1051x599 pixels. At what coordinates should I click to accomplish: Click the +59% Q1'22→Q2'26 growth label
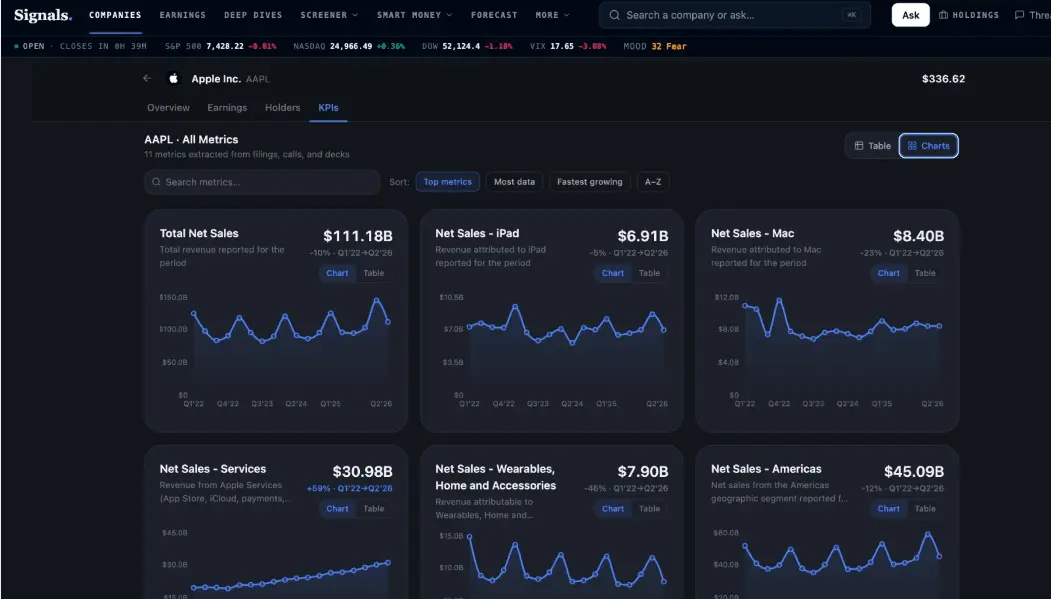point(349,488)
